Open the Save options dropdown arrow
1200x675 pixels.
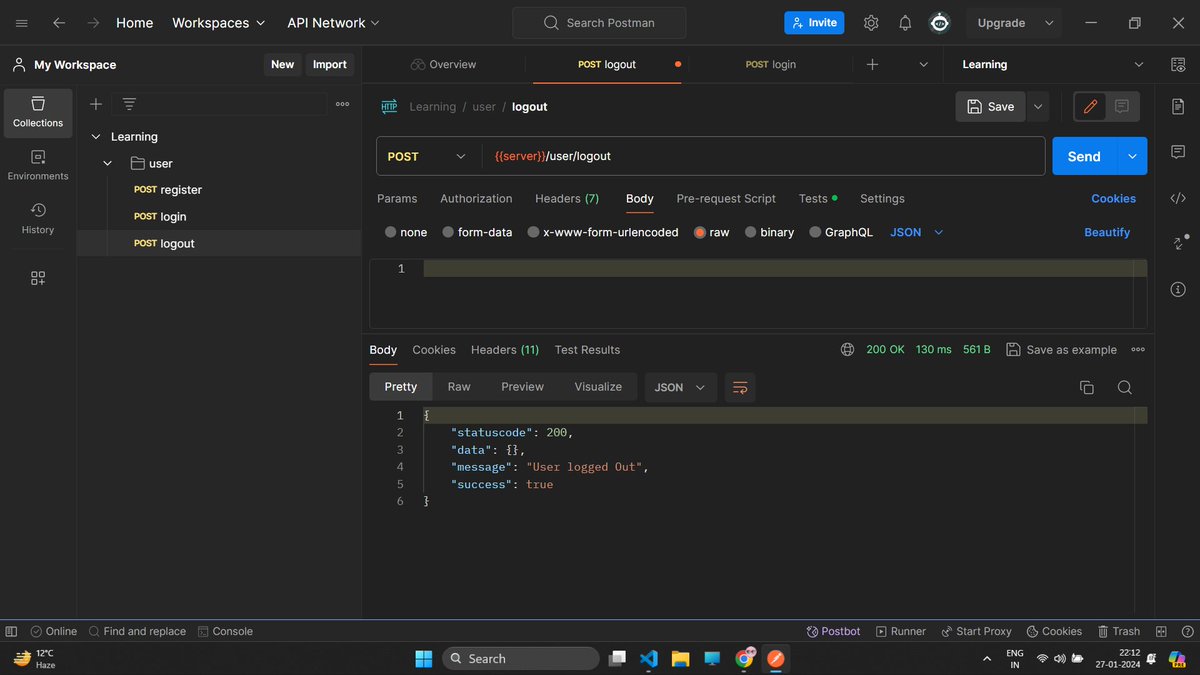(x=1038, y=106)
